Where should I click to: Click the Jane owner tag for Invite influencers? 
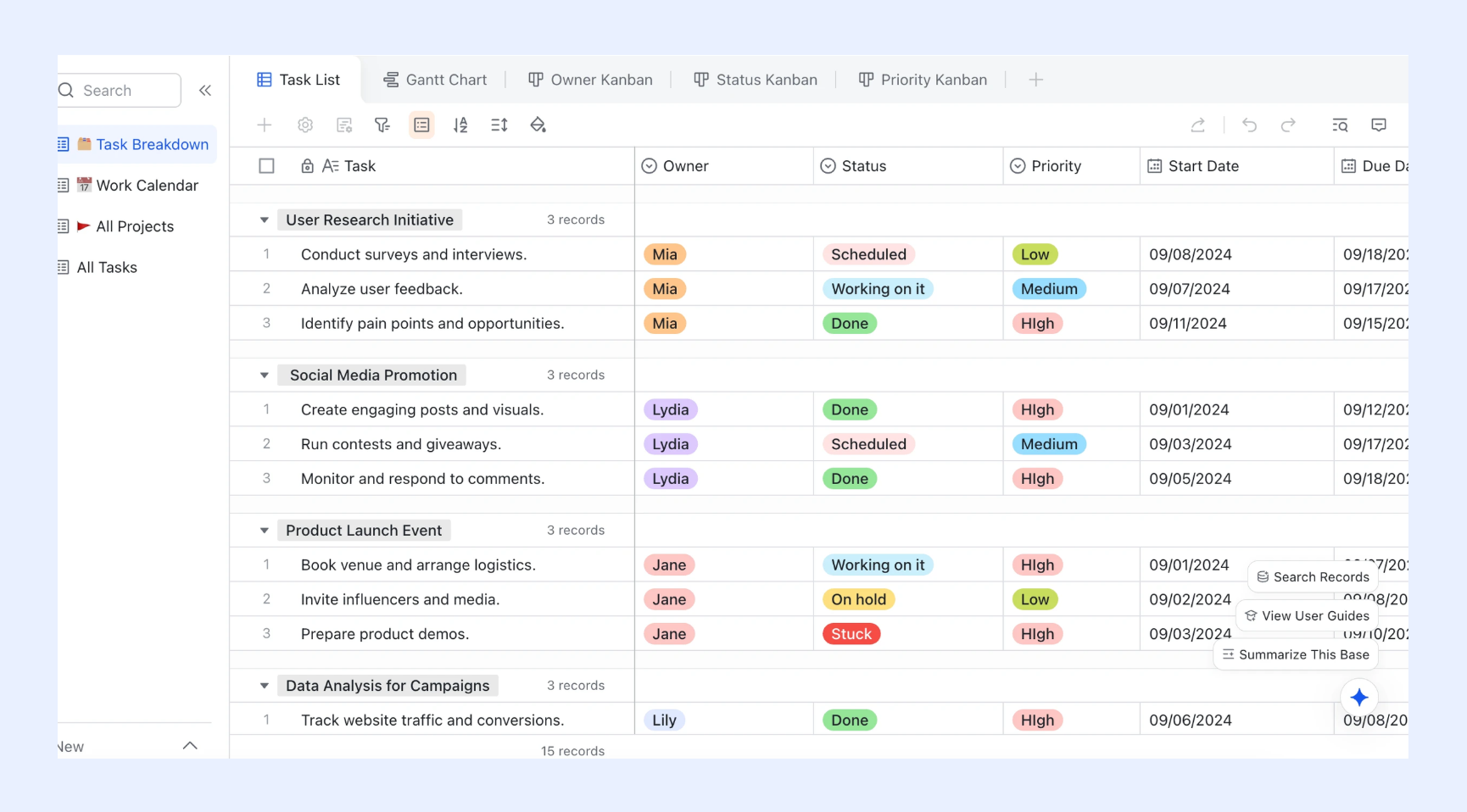click(x=669, y=599)
